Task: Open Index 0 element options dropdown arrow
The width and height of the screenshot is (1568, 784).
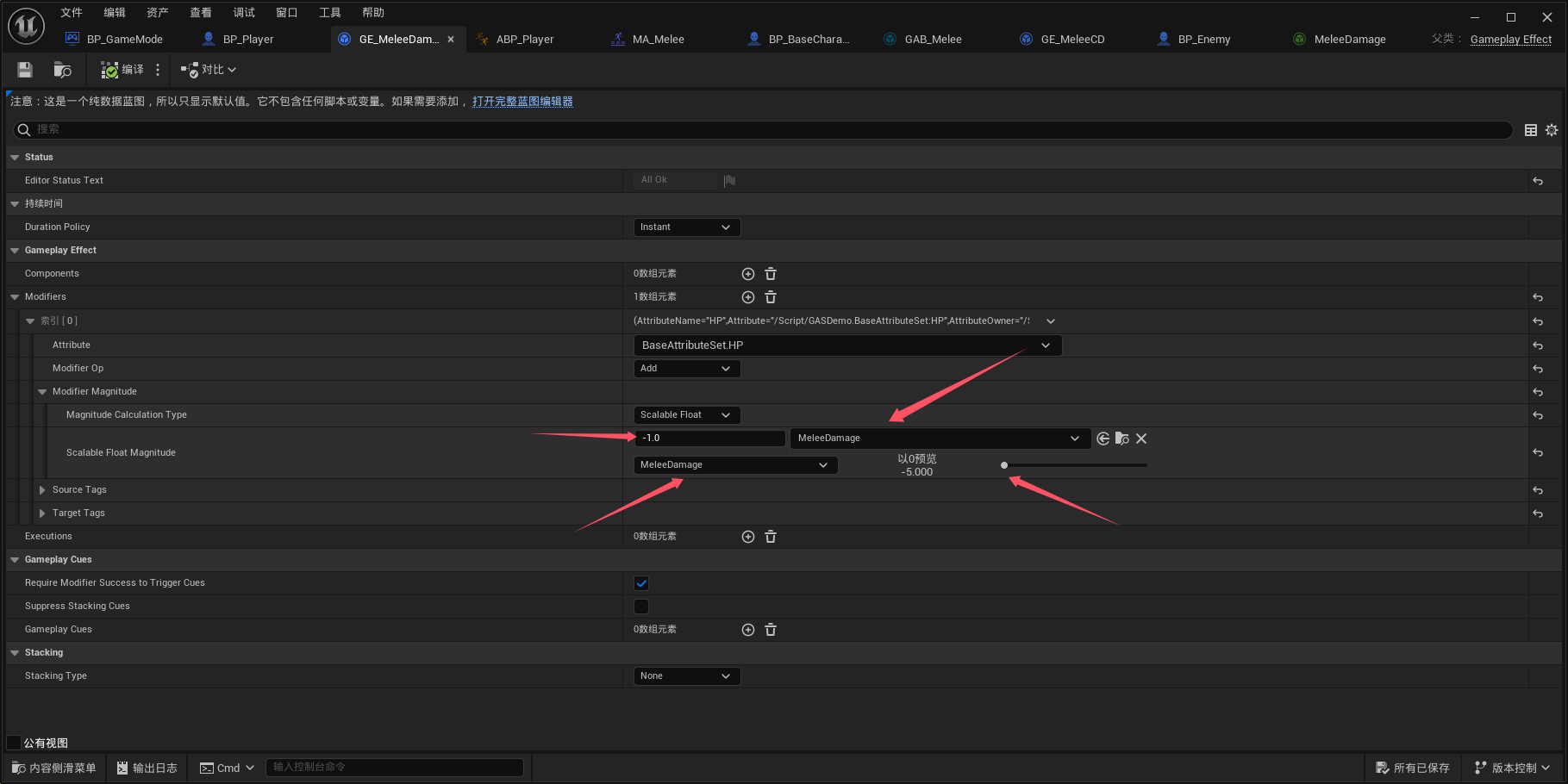Action: [1051, 321]
